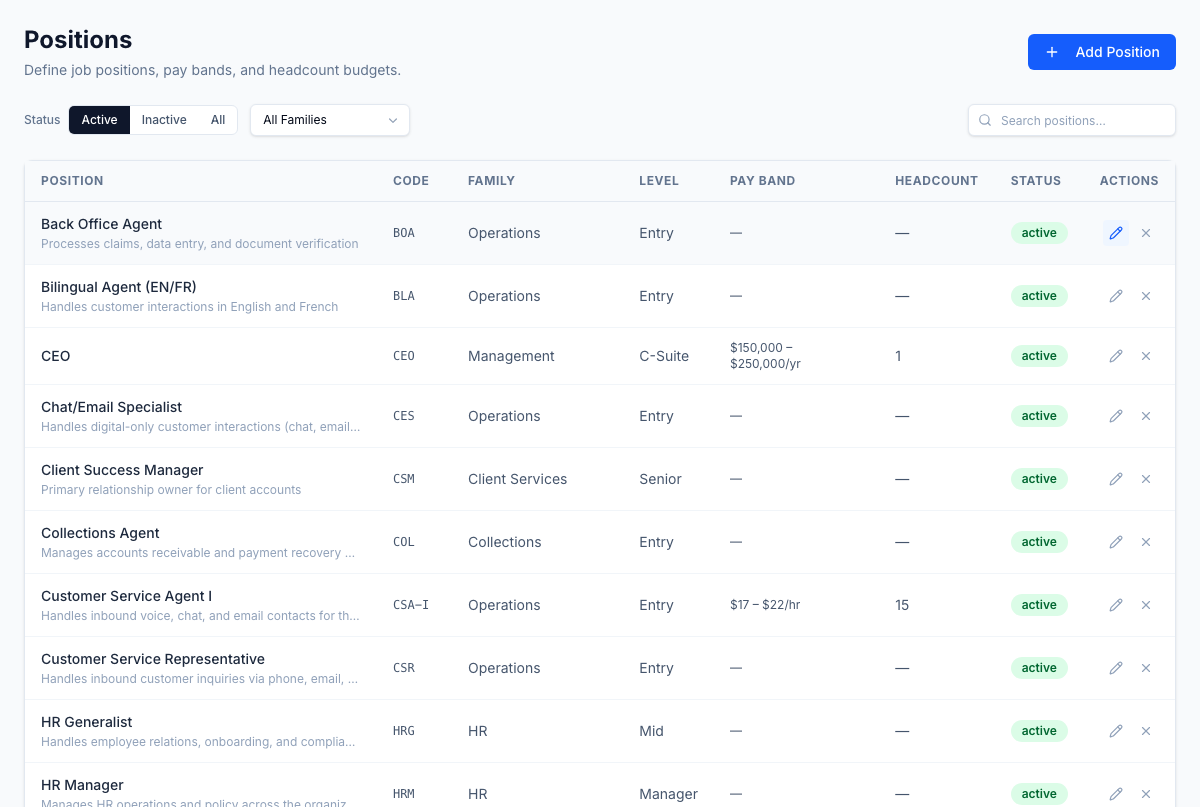Viewport: 1200px width, 807px height.
Task: Delete the CEO position
Action: (1146, 356)
